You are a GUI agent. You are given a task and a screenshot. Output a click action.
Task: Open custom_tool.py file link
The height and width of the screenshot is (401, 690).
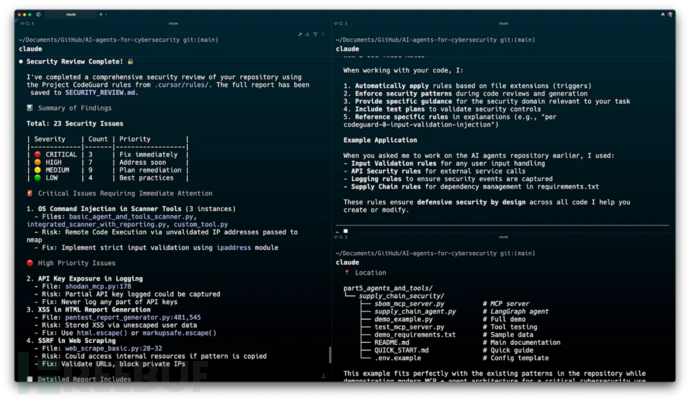point(201,224)
